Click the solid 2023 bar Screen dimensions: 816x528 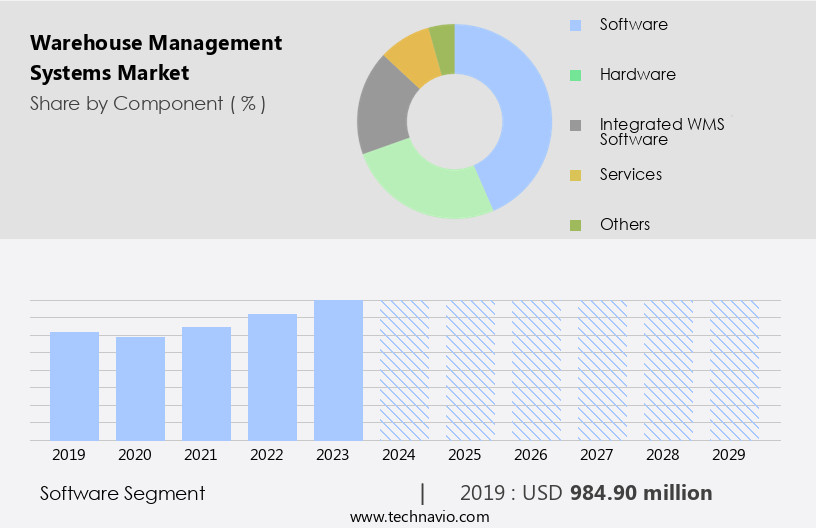coord(338,370)
